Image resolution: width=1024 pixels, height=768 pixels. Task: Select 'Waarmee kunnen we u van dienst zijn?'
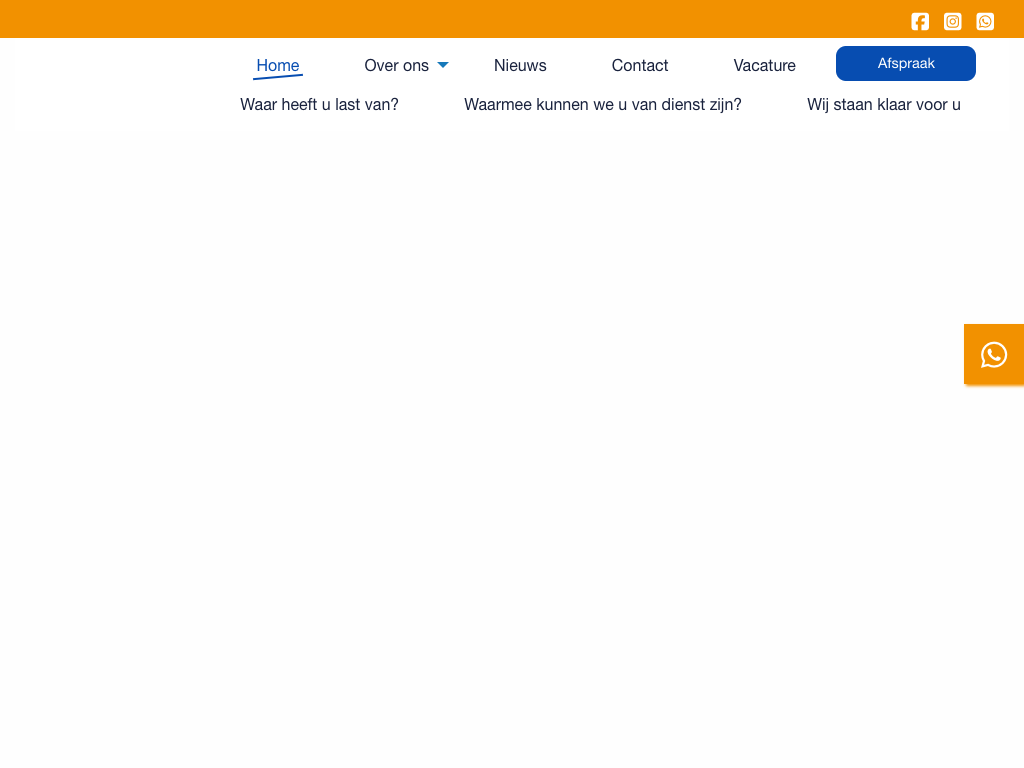pyautogui.click(x=603, y=104)
